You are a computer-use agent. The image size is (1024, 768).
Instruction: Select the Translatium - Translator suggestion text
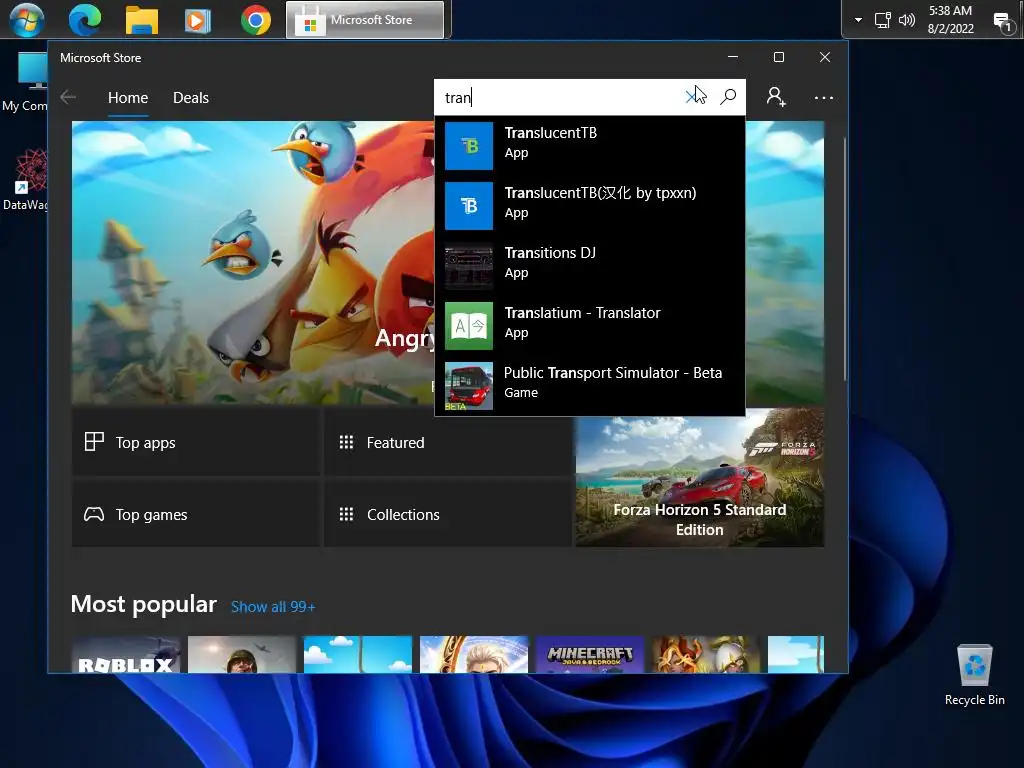[583, 313]
